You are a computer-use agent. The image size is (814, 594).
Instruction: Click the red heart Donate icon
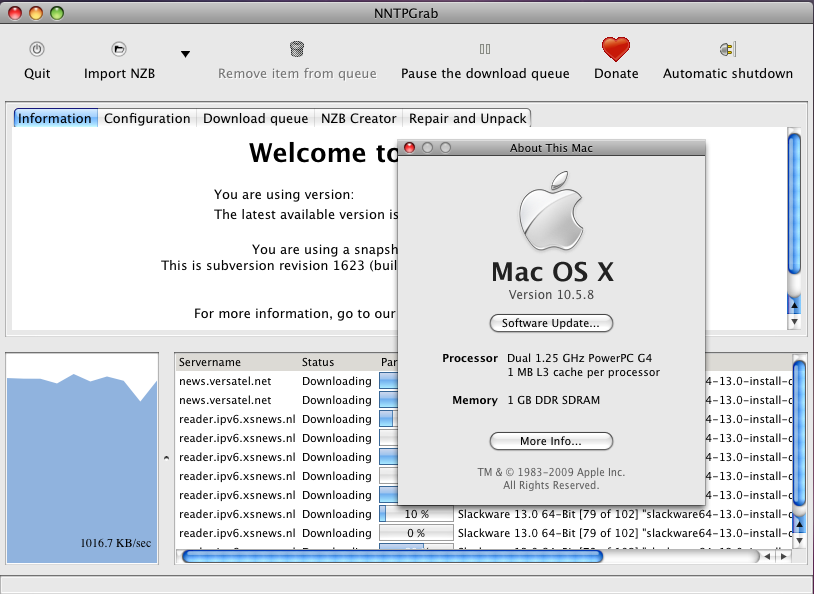(x=616, y=49)
